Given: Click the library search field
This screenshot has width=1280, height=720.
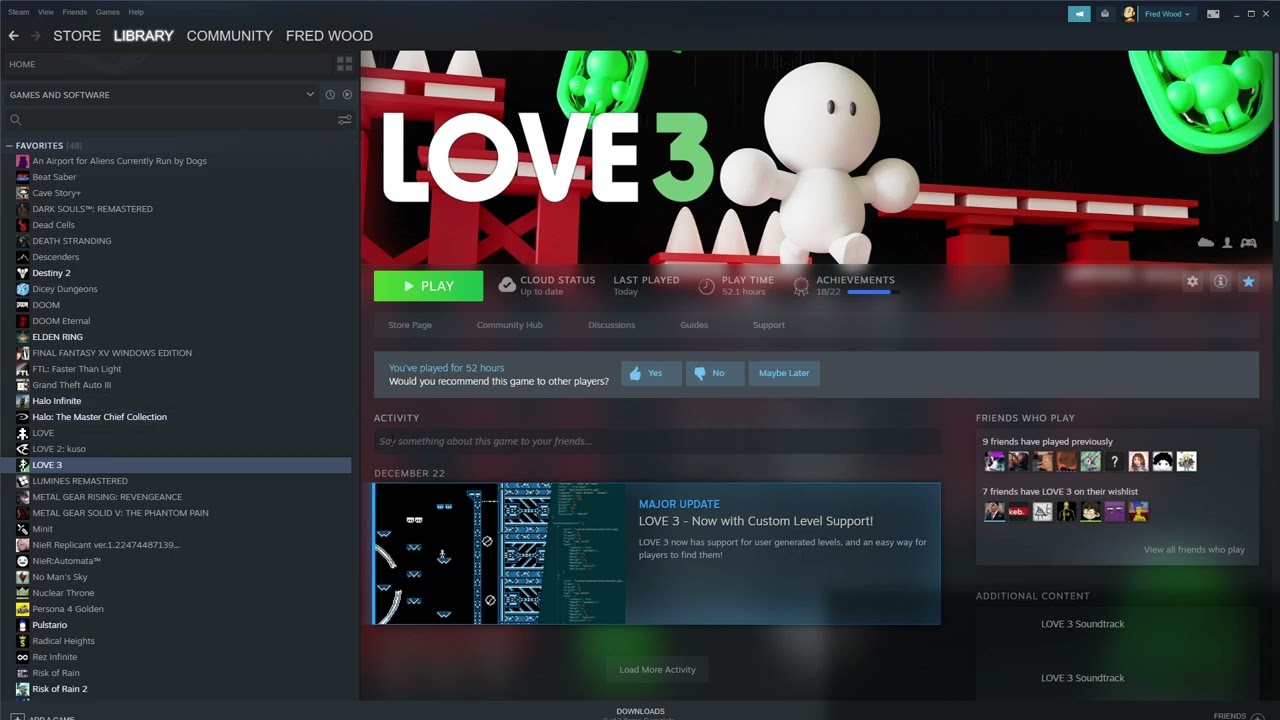Looking at the screenshot, I should coord(170,119).
